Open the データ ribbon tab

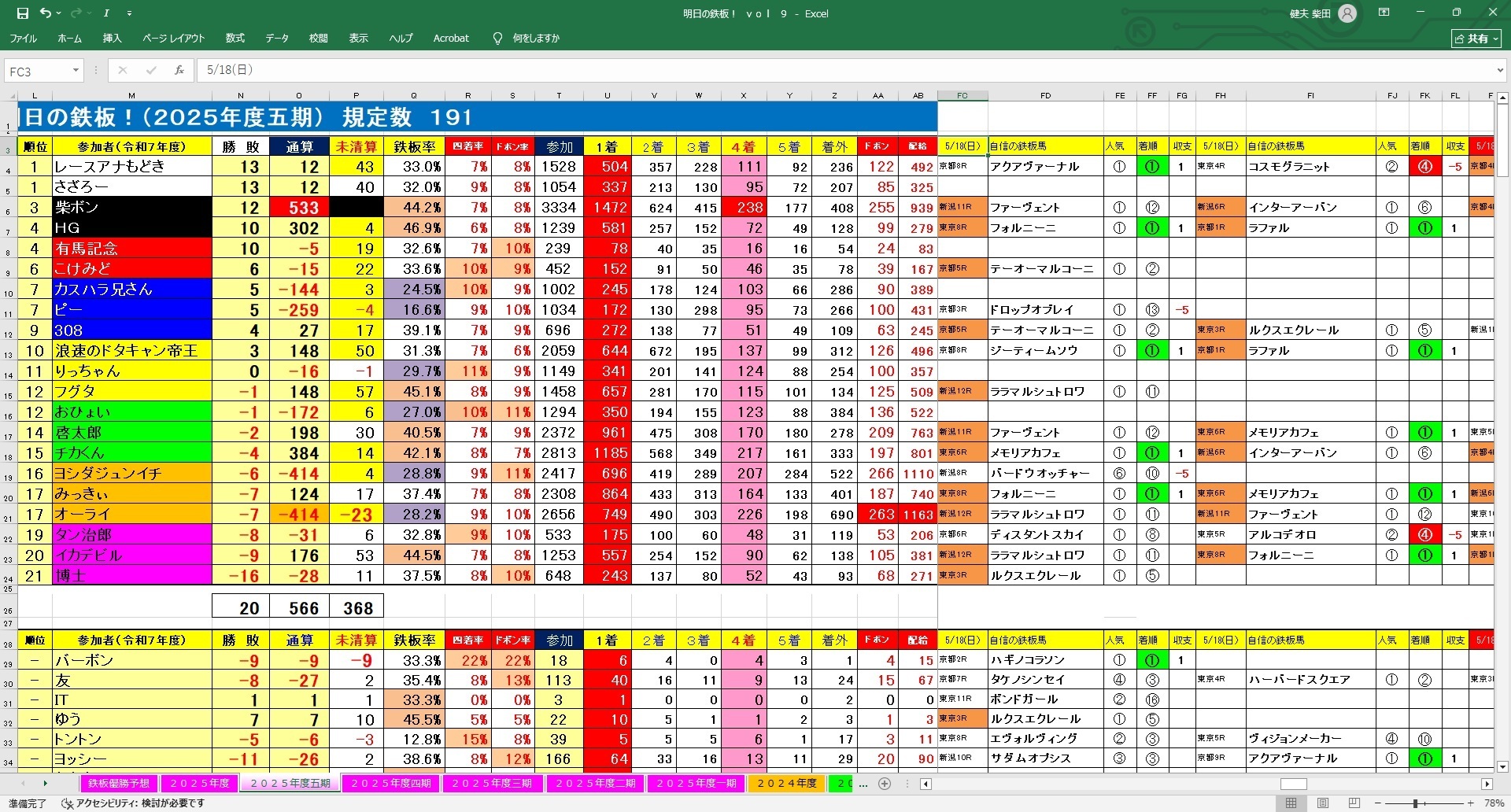[276, 38]
